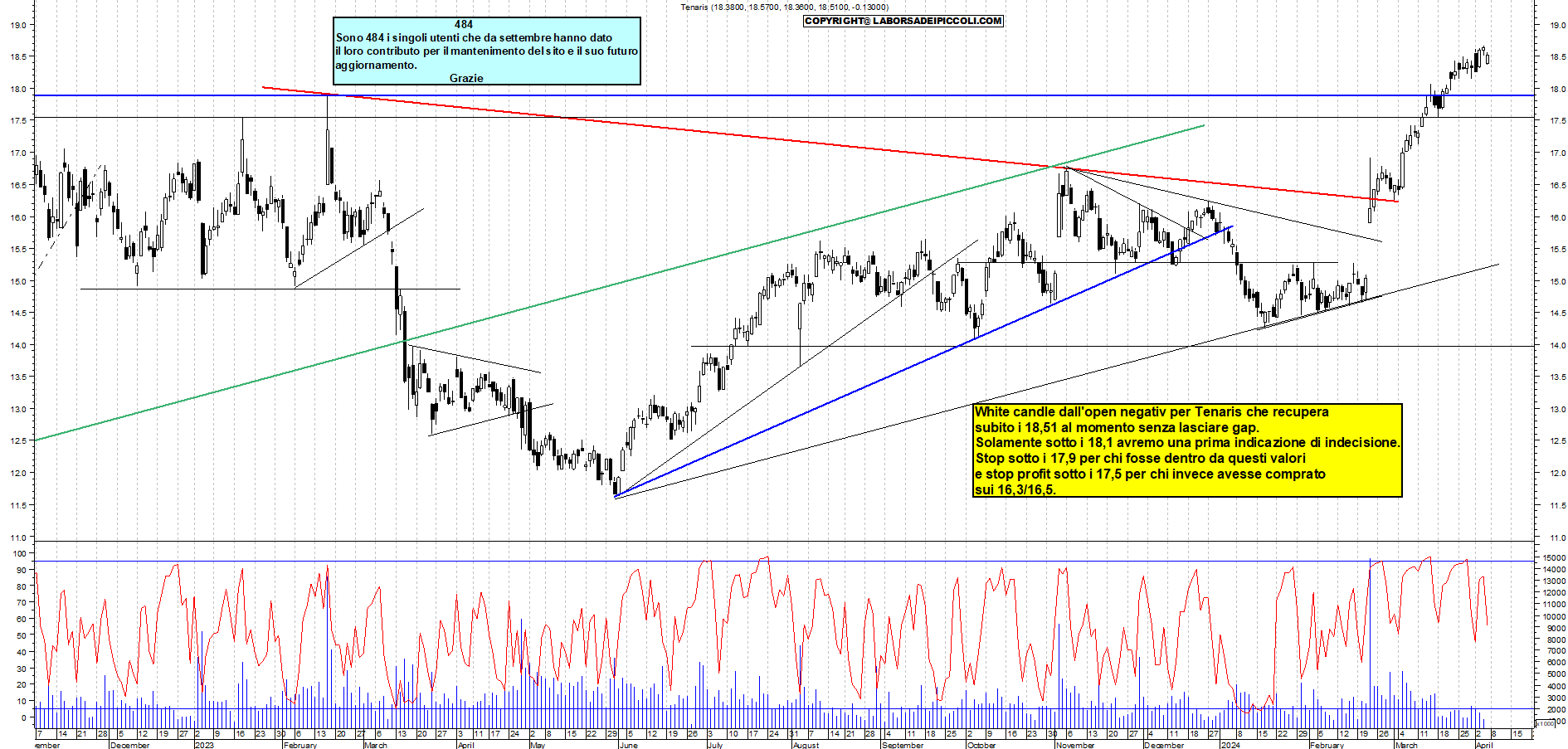The width and height of the screenshot is (1568, 749).
Task: Click the 18.0 label on the left price axis
Action: tap(17, 89)
